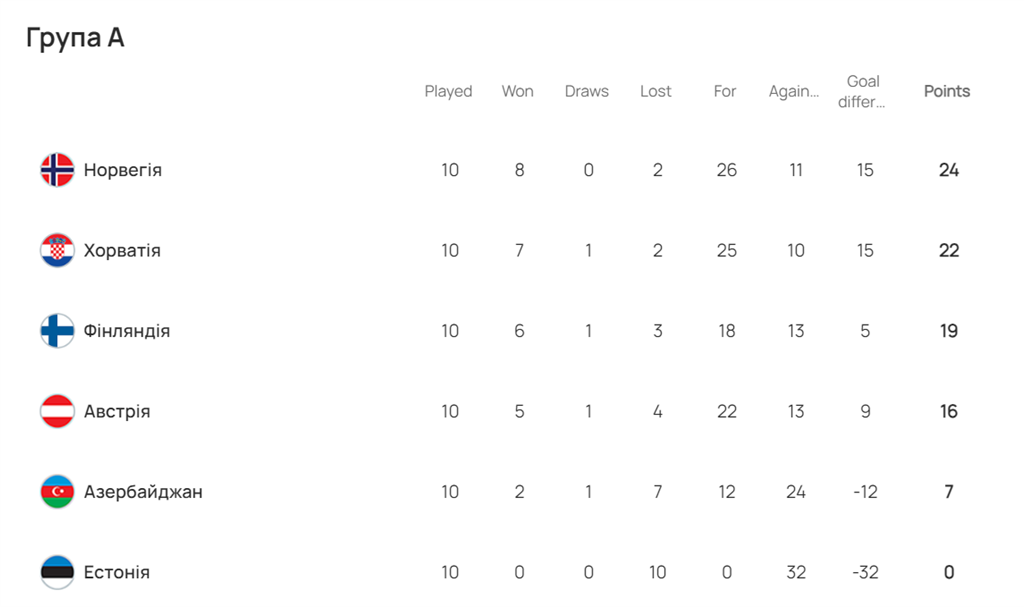This screenshot has height=607, width=1024.
Task: Click the Won column header
Action: [x=517, y=91]
